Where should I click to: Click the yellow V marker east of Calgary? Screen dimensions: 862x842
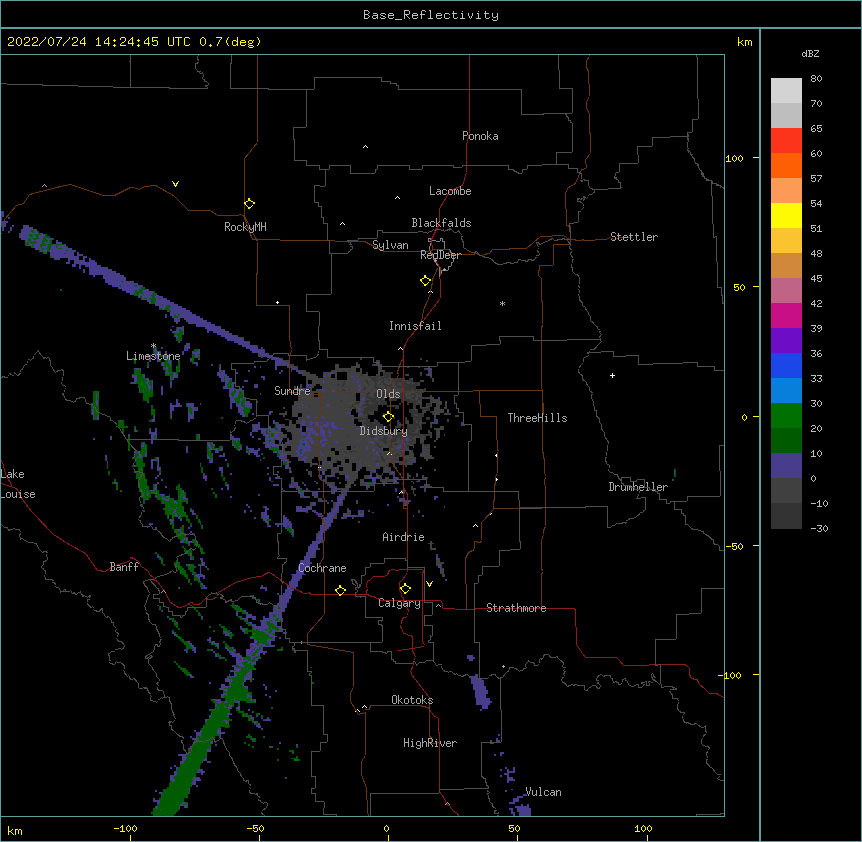click(429, 584)
